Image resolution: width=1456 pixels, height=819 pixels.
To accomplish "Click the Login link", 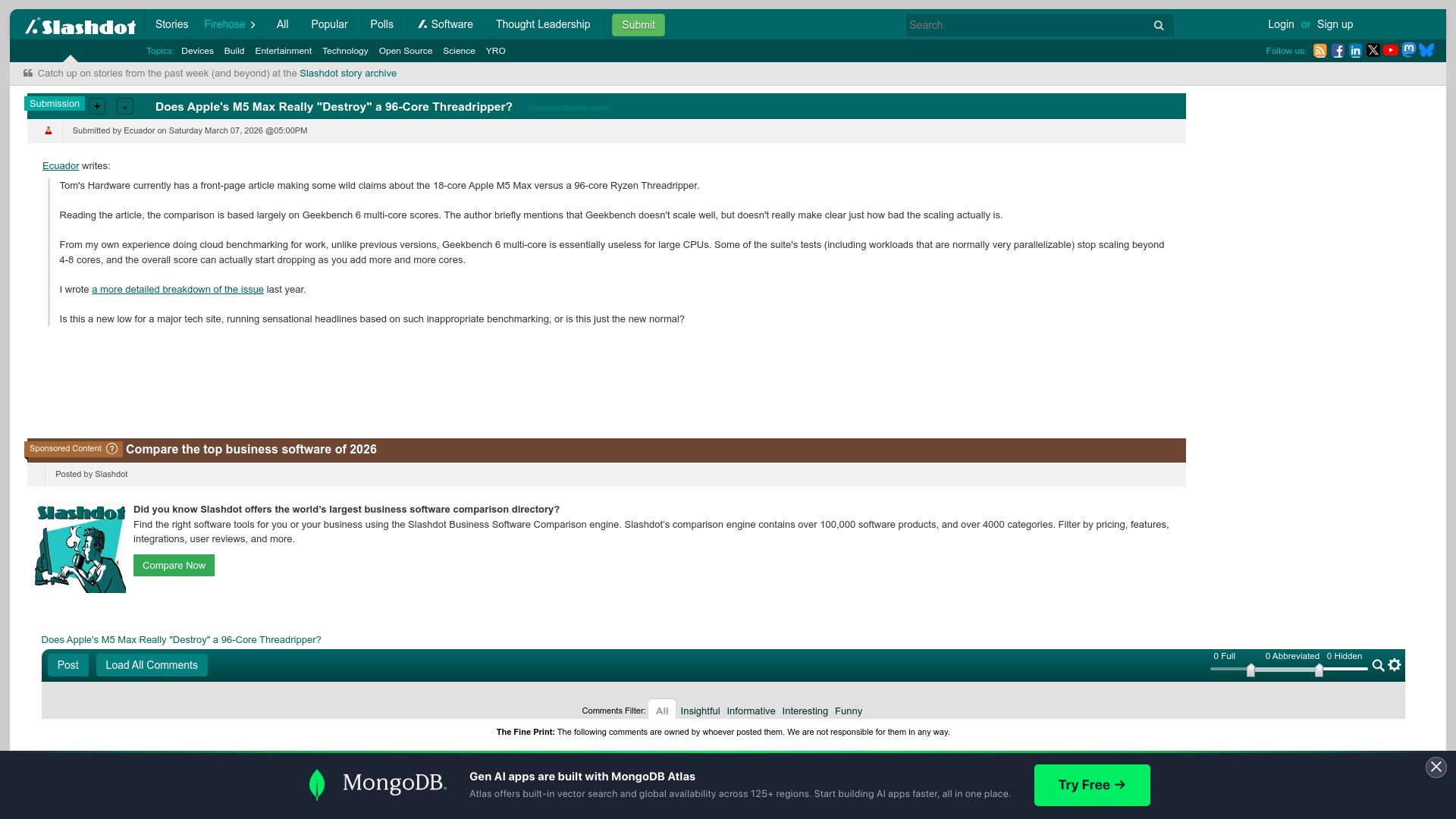I will (1281, 24).
